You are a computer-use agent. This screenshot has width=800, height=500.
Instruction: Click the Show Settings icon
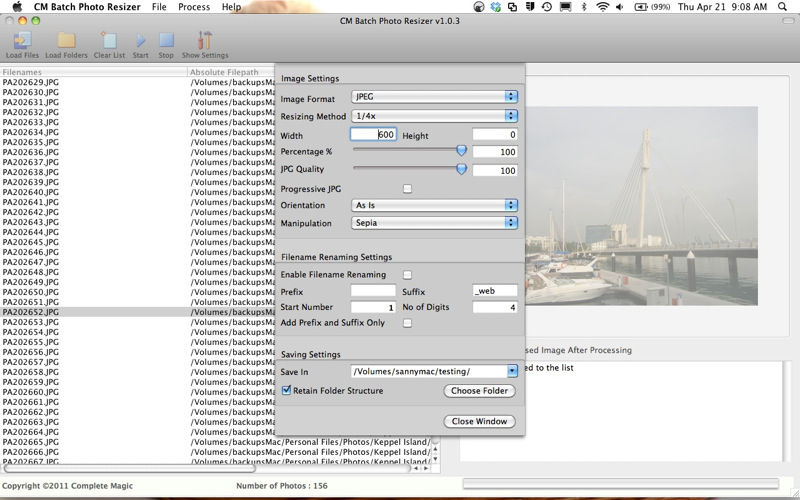pos(204,41)
